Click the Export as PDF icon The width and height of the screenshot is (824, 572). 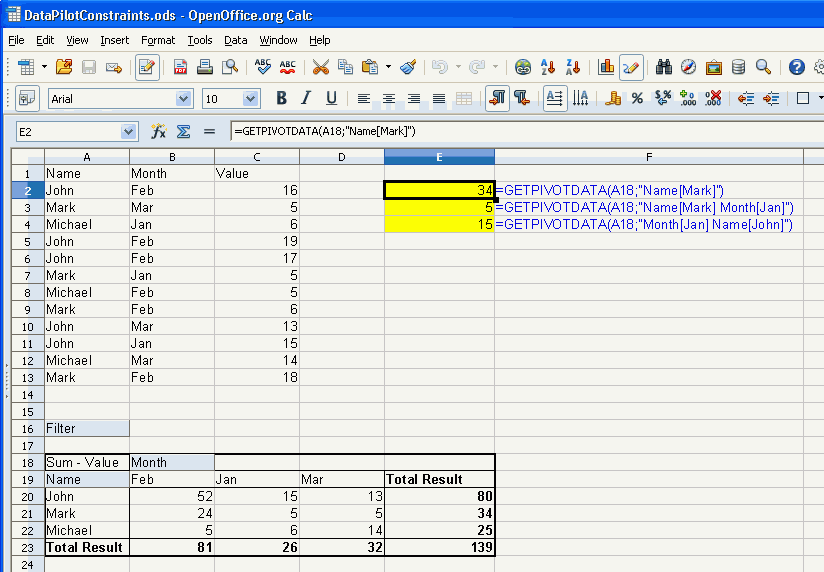[x=181, y=67]
